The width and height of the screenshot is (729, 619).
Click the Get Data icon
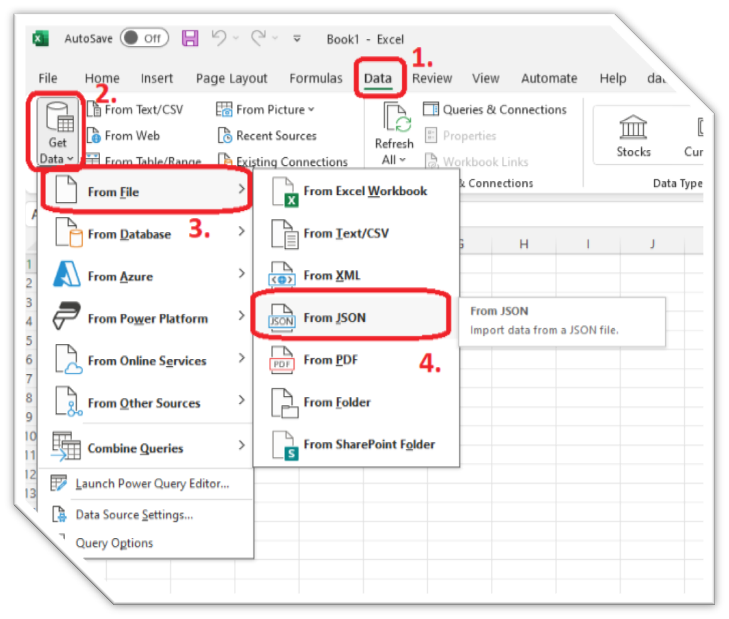57,120
